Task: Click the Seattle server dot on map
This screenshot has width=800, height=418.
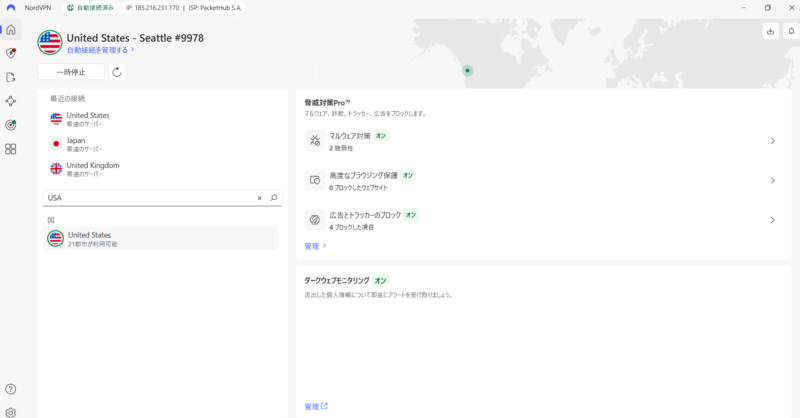Action: 467,70
